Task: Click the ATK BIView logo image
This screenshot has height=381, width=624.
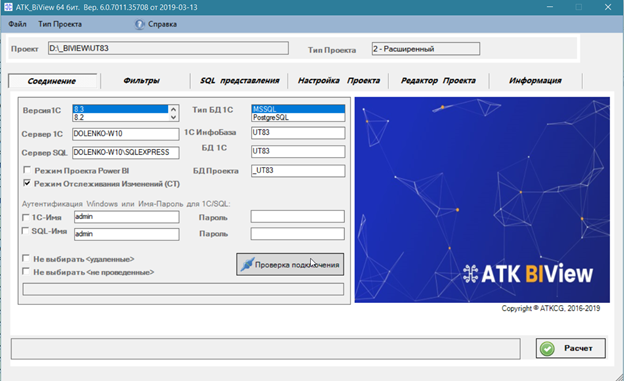Action: click(x=482, y=200)
